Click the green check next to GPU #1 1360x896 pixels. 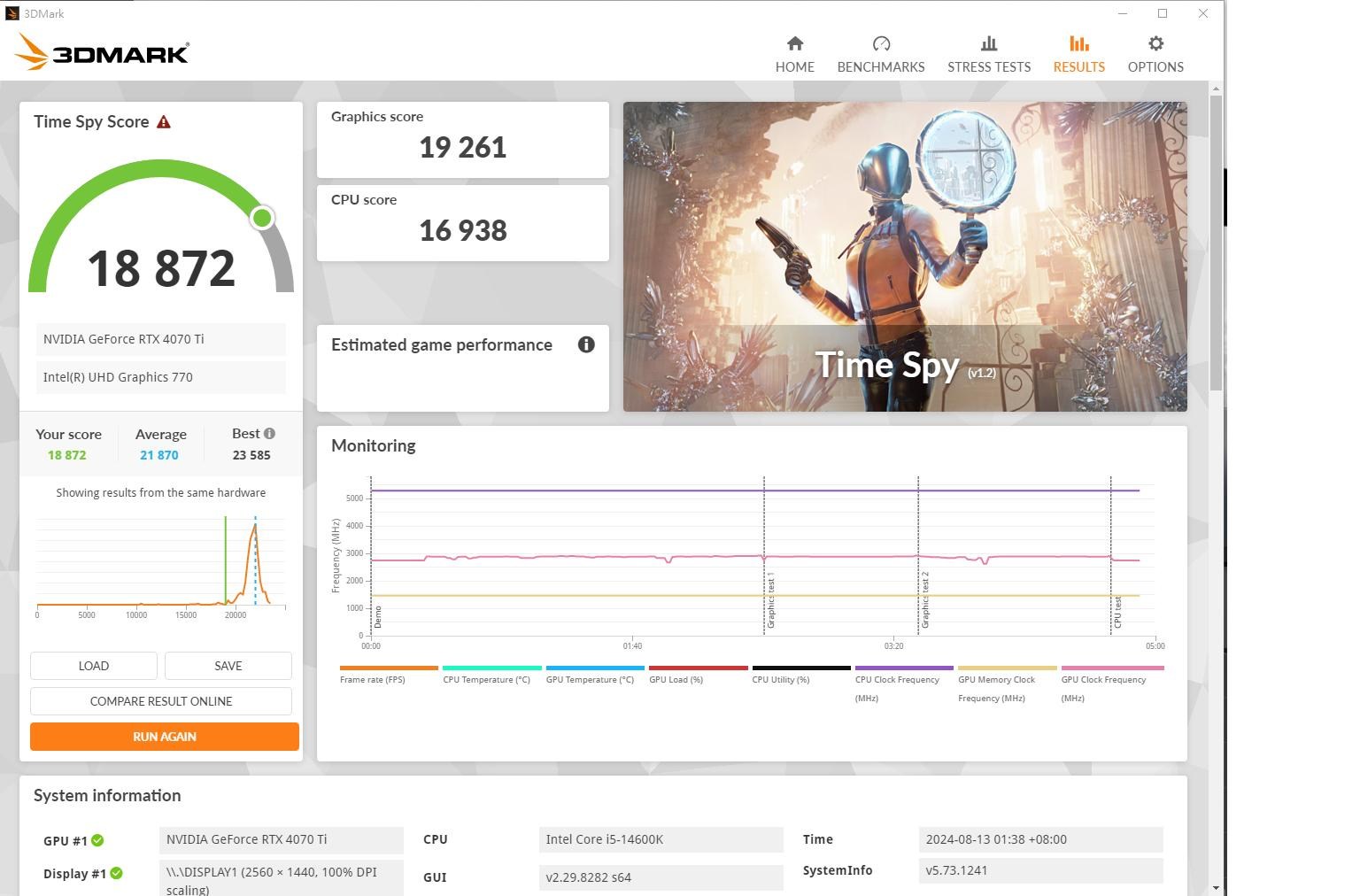point(97,840)
